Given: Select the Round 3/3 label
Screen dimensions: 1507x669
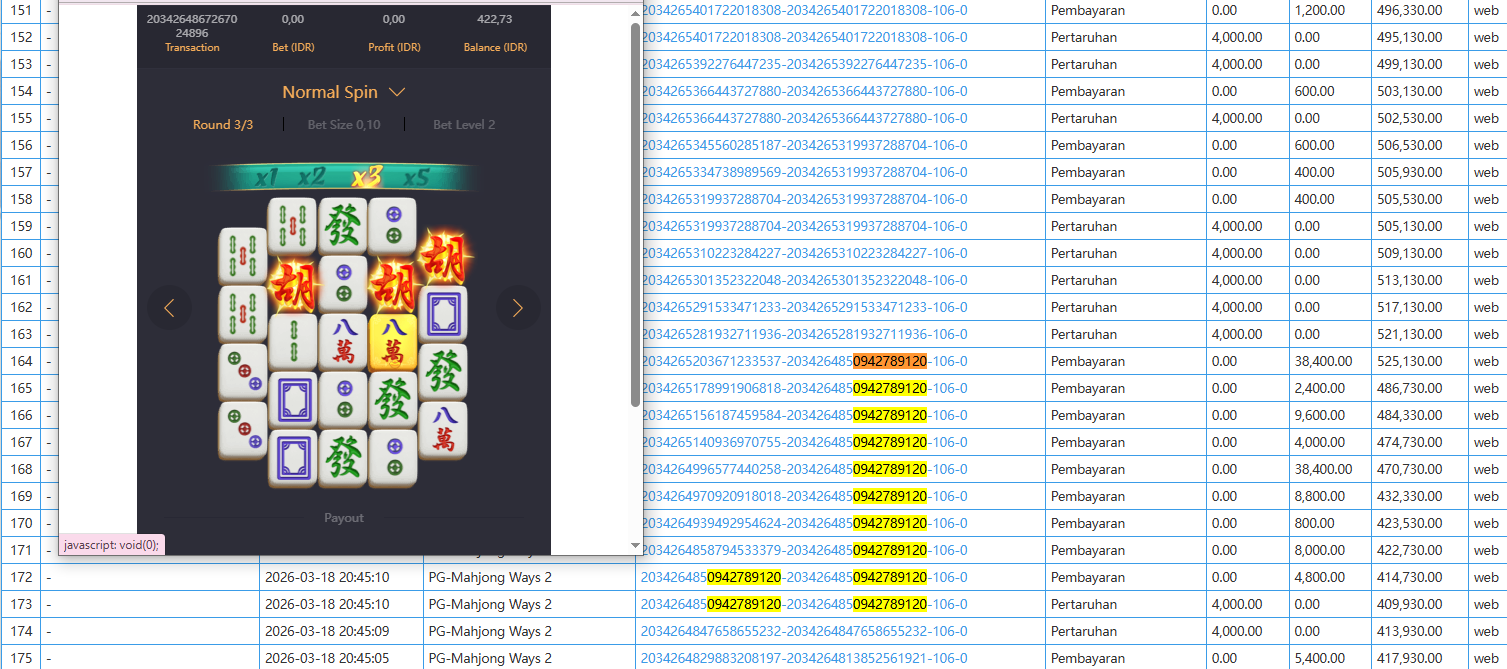Looking at the screenshot, I should point(223,125).
